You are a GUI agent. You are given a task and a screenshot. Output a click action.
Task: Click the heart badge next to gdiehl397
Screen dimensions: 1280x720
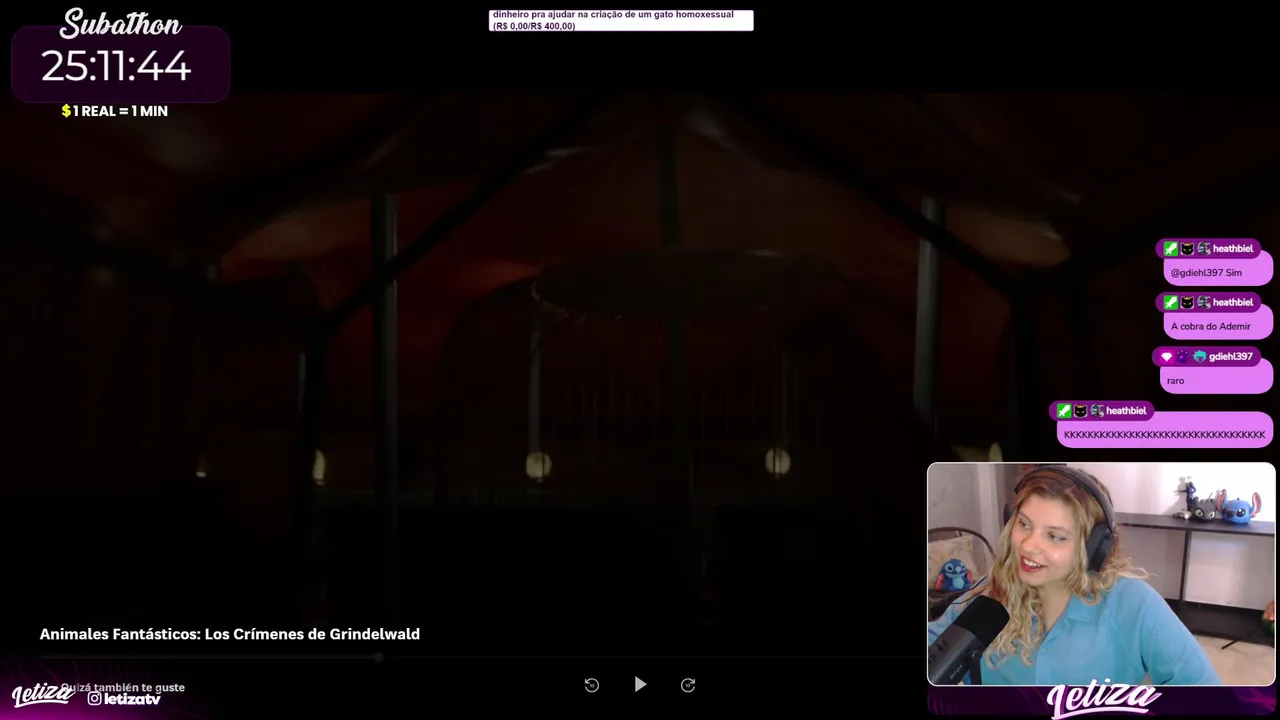1166,357
